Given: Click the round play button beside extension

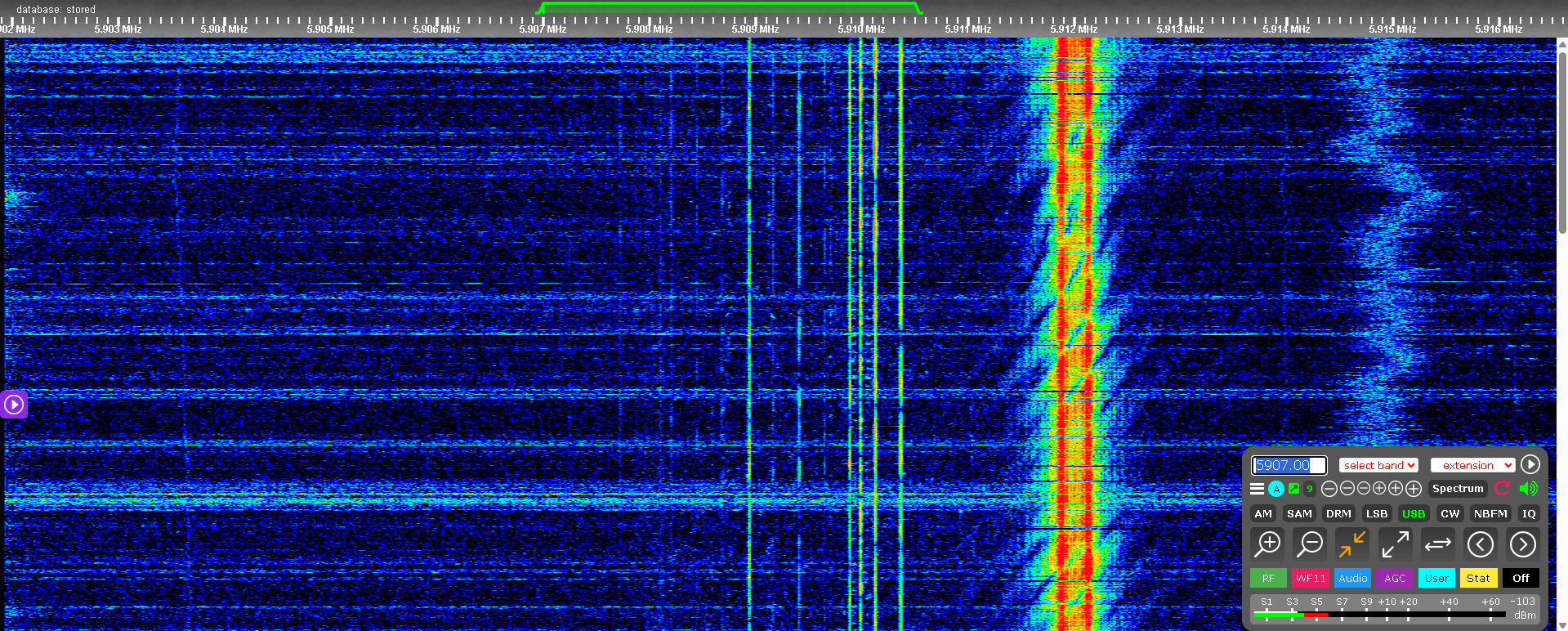Looking at the screenshot, I should pos(1530,464).
